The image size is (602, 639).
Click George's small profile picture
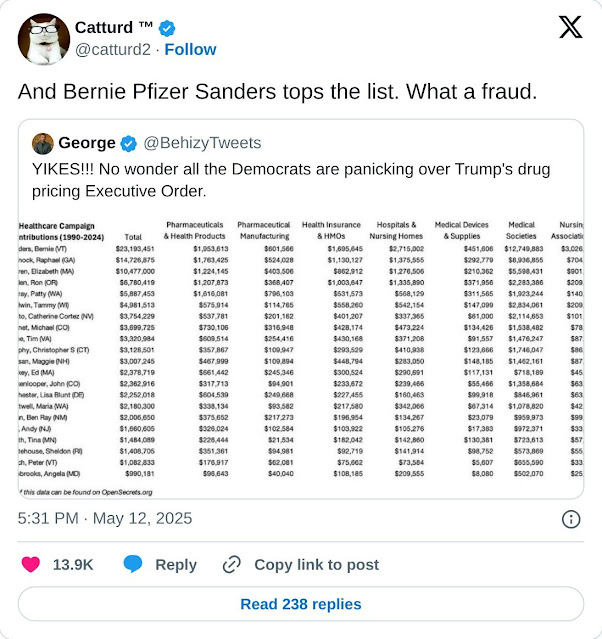coord(42,143)
